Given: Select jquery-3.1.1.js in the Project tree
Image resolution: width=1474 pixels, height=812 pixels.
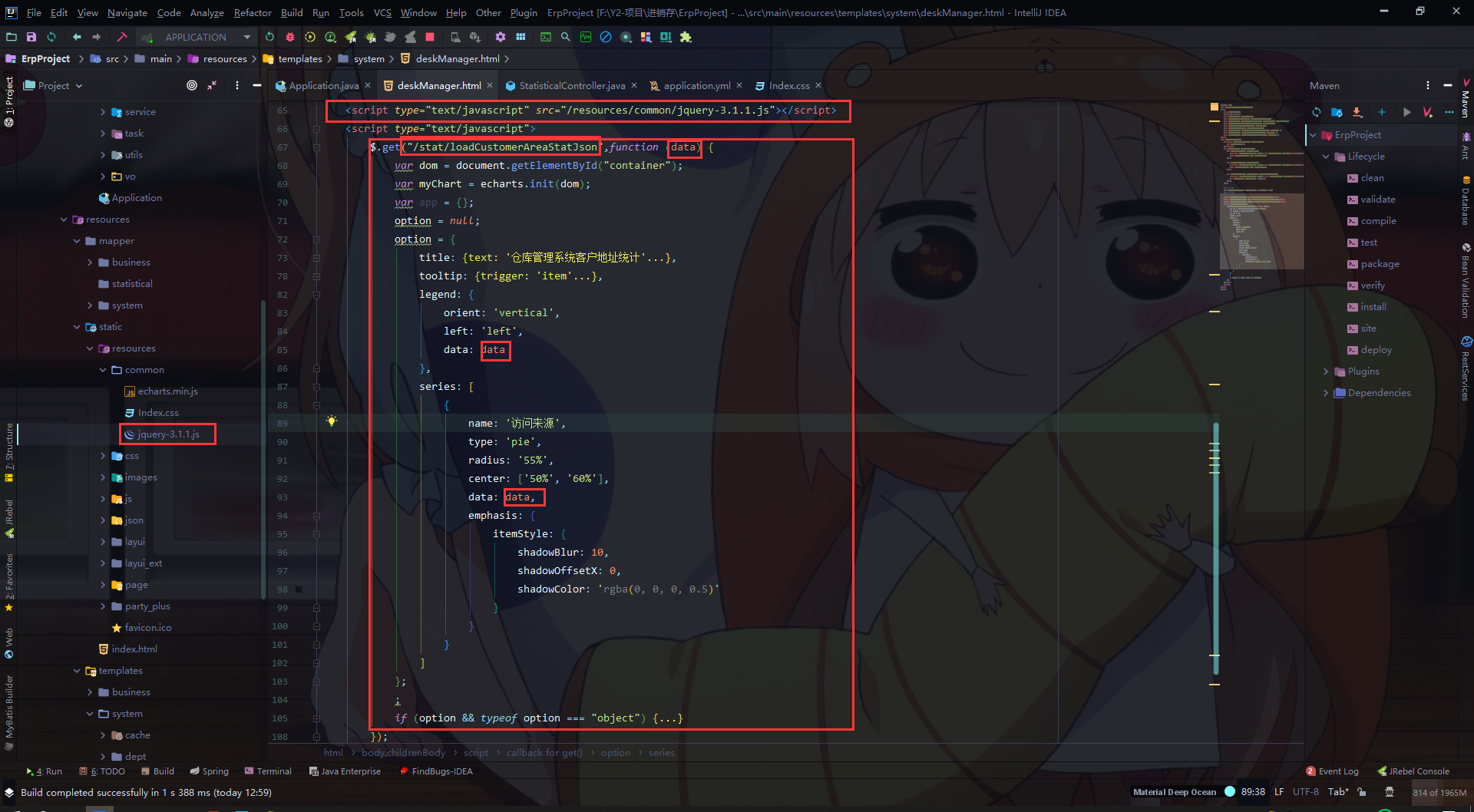Looking at the screenshot, I should 168,434.
